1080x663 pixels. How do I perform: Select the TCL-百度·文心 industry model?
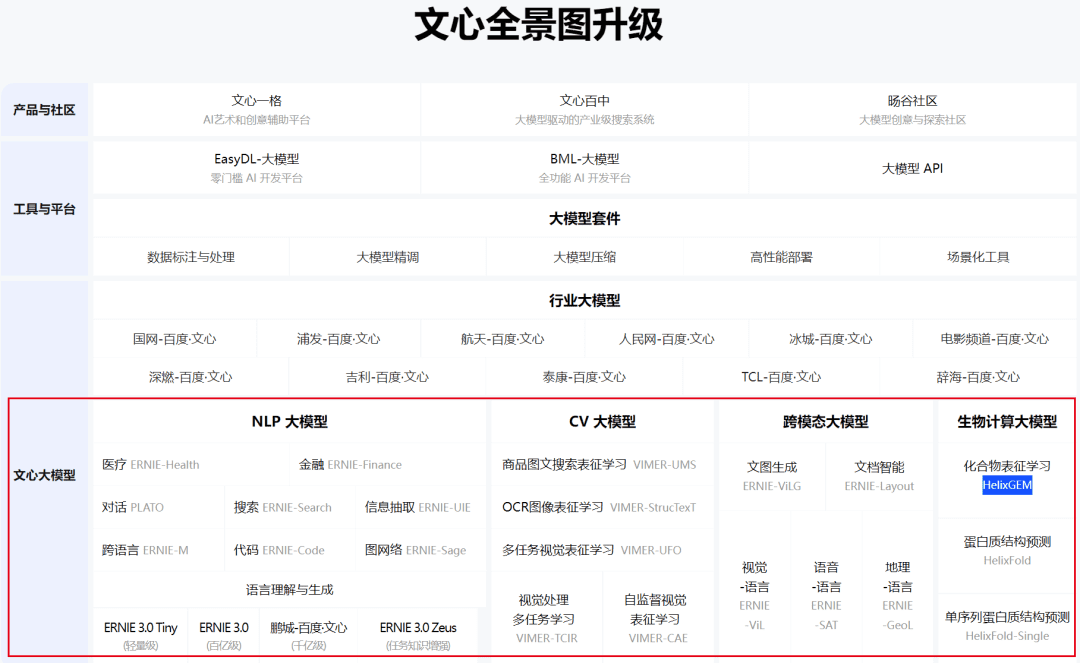coord(781,377)
